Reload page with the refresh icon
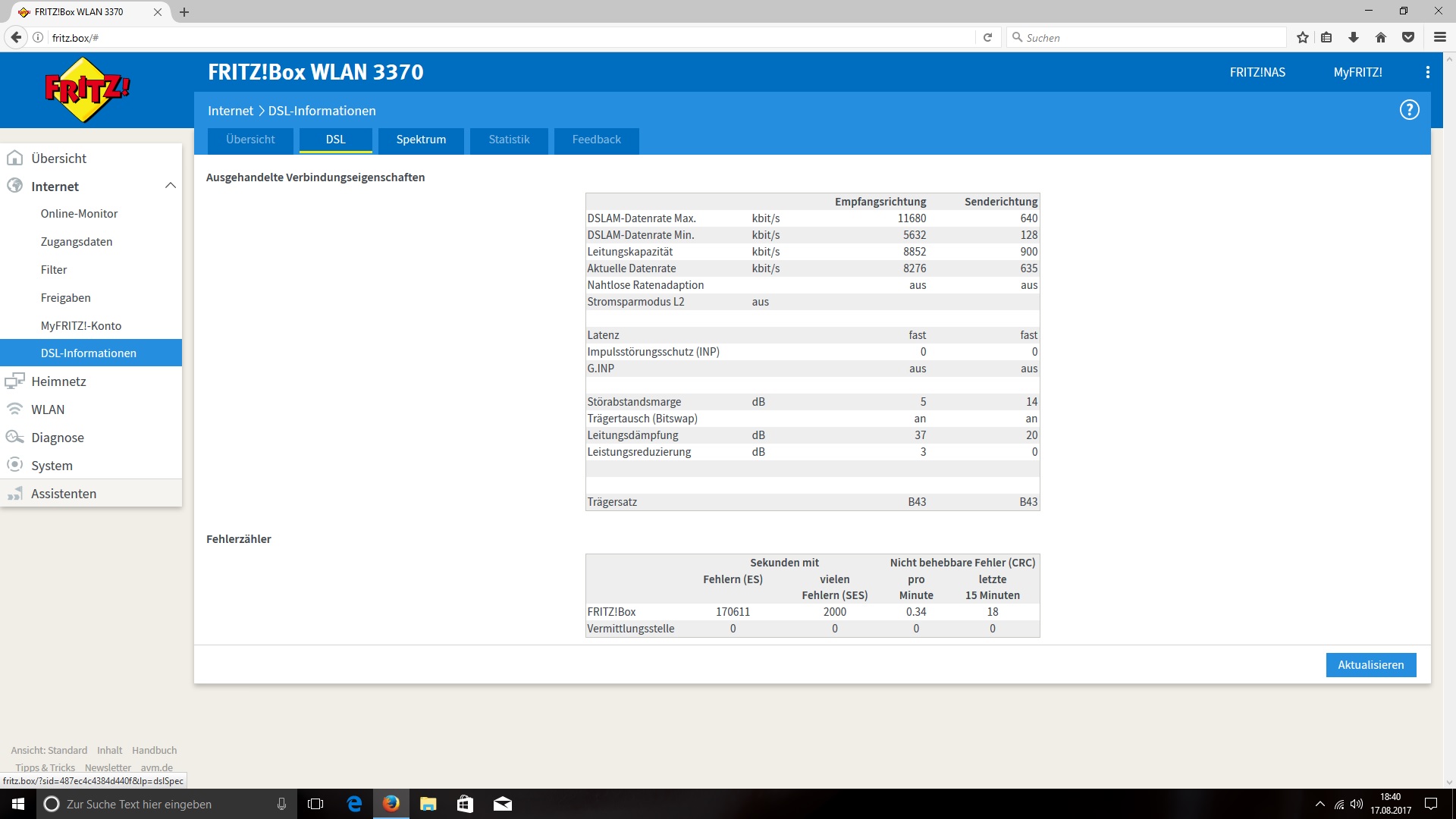This screenshot has height=819, width=1456. (987, 37)
